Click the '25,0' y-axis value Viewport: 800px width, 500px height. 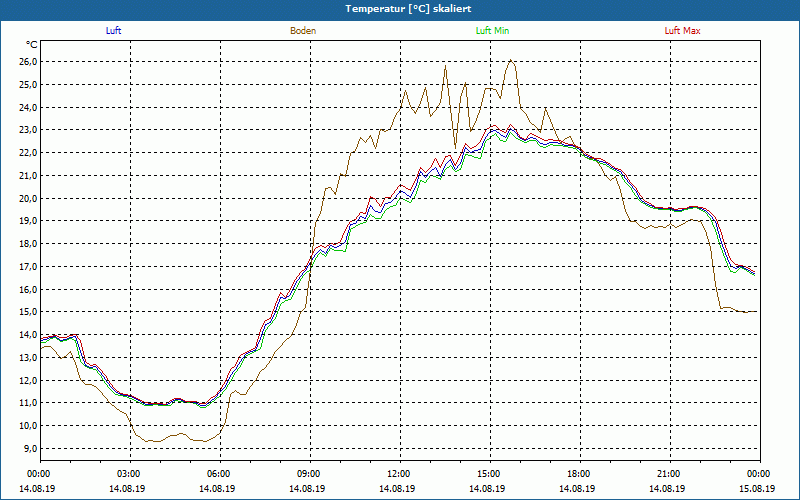click(x=28, y=85)
